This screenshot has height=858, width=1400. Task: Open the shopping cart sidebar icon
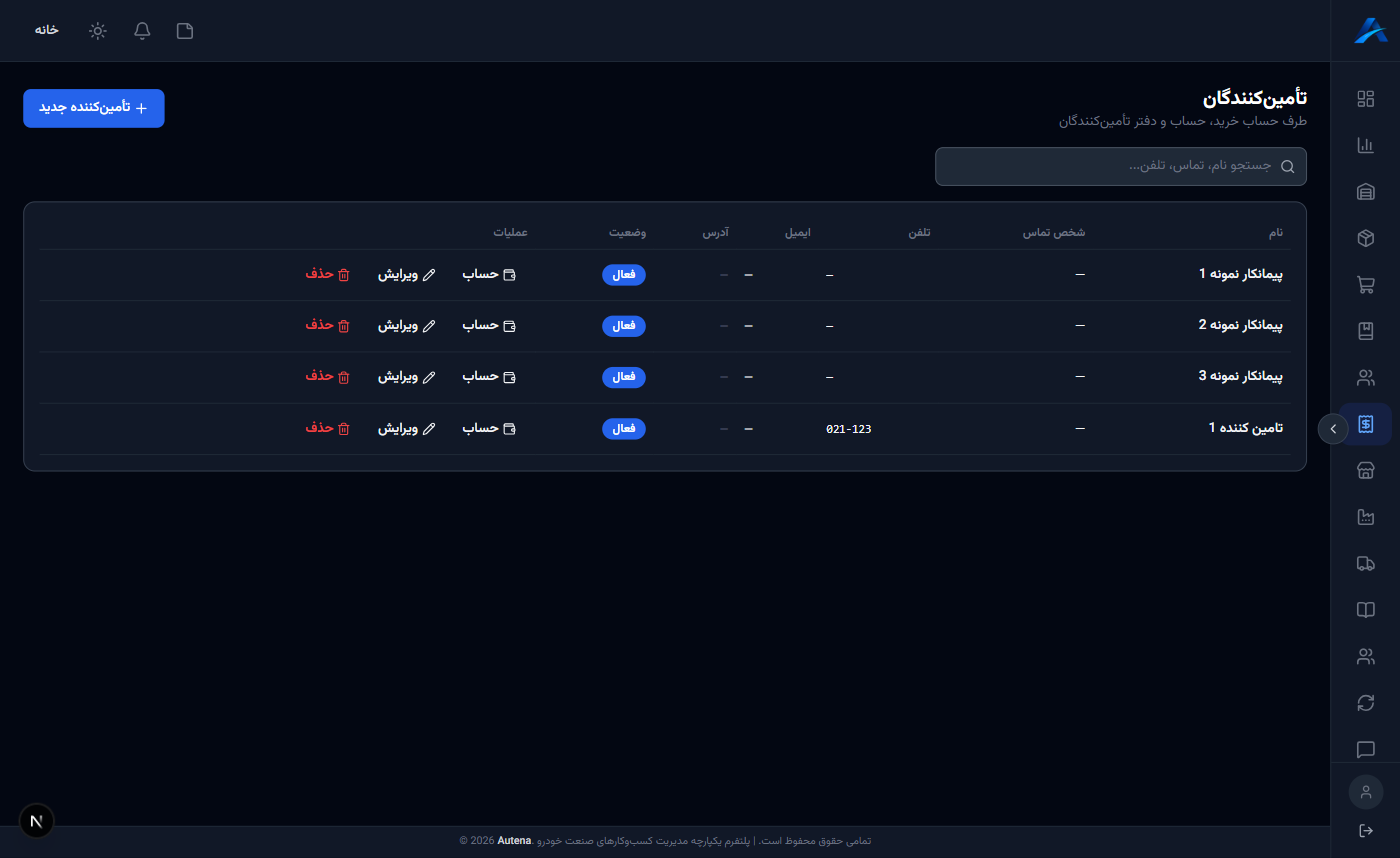coord(1365,285)
